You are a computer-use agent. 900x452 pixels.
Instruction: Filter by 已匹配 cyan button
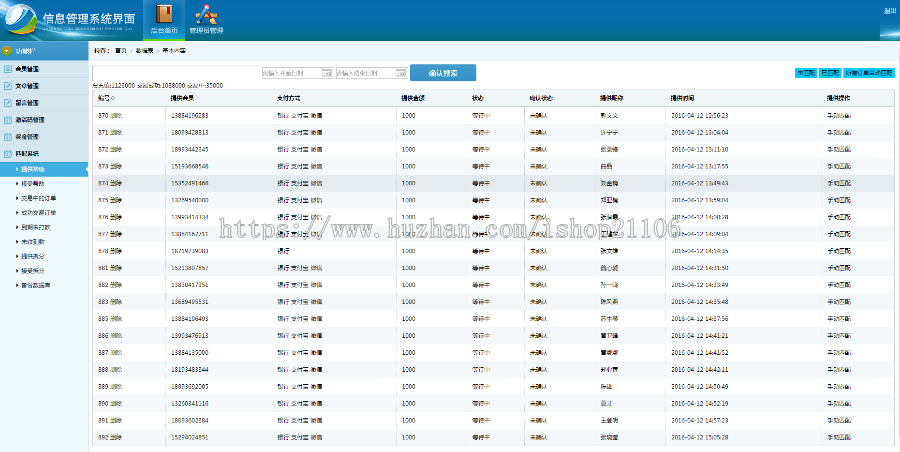[x=830, y=73]
